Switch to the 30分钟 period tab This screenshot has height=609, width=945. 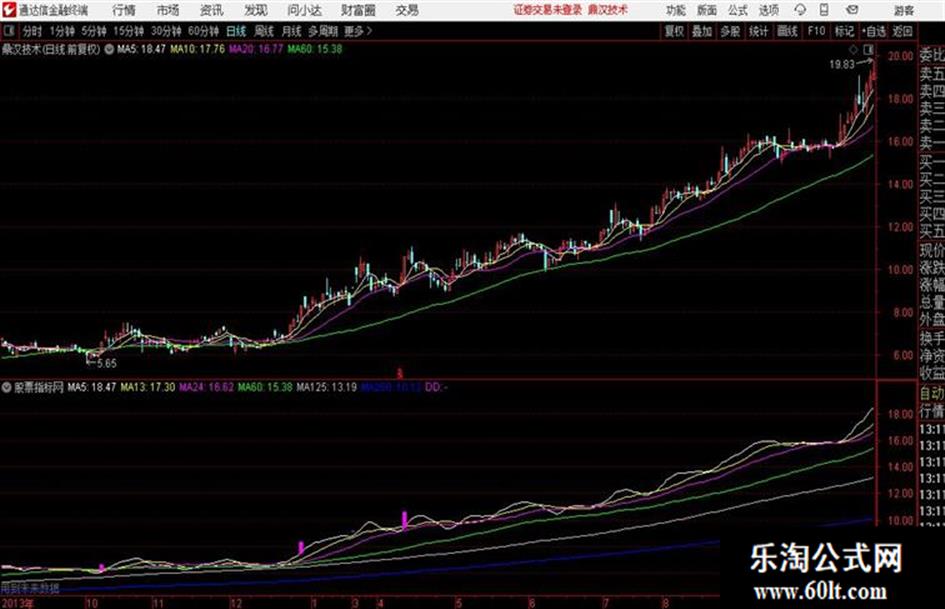[x=166, y=31]
